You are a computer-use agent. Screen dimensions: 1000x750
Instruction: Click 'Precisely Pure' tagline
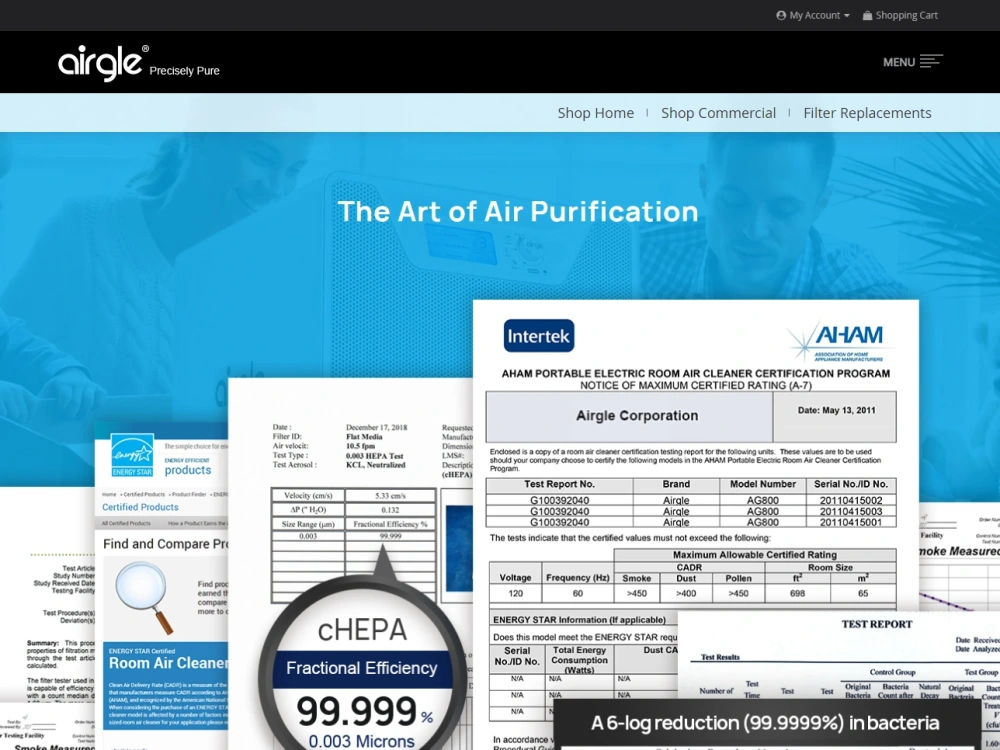click(x=184, y=71)
